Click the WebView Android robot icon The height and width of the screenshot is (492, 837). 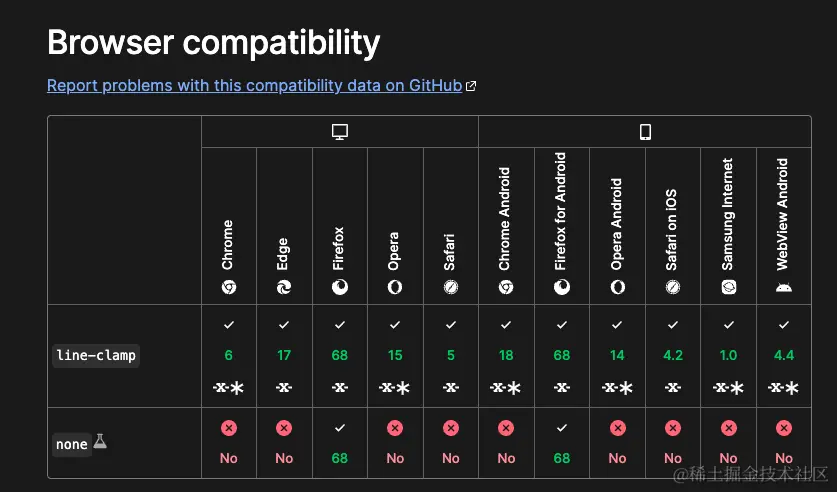tap(784, 287)
